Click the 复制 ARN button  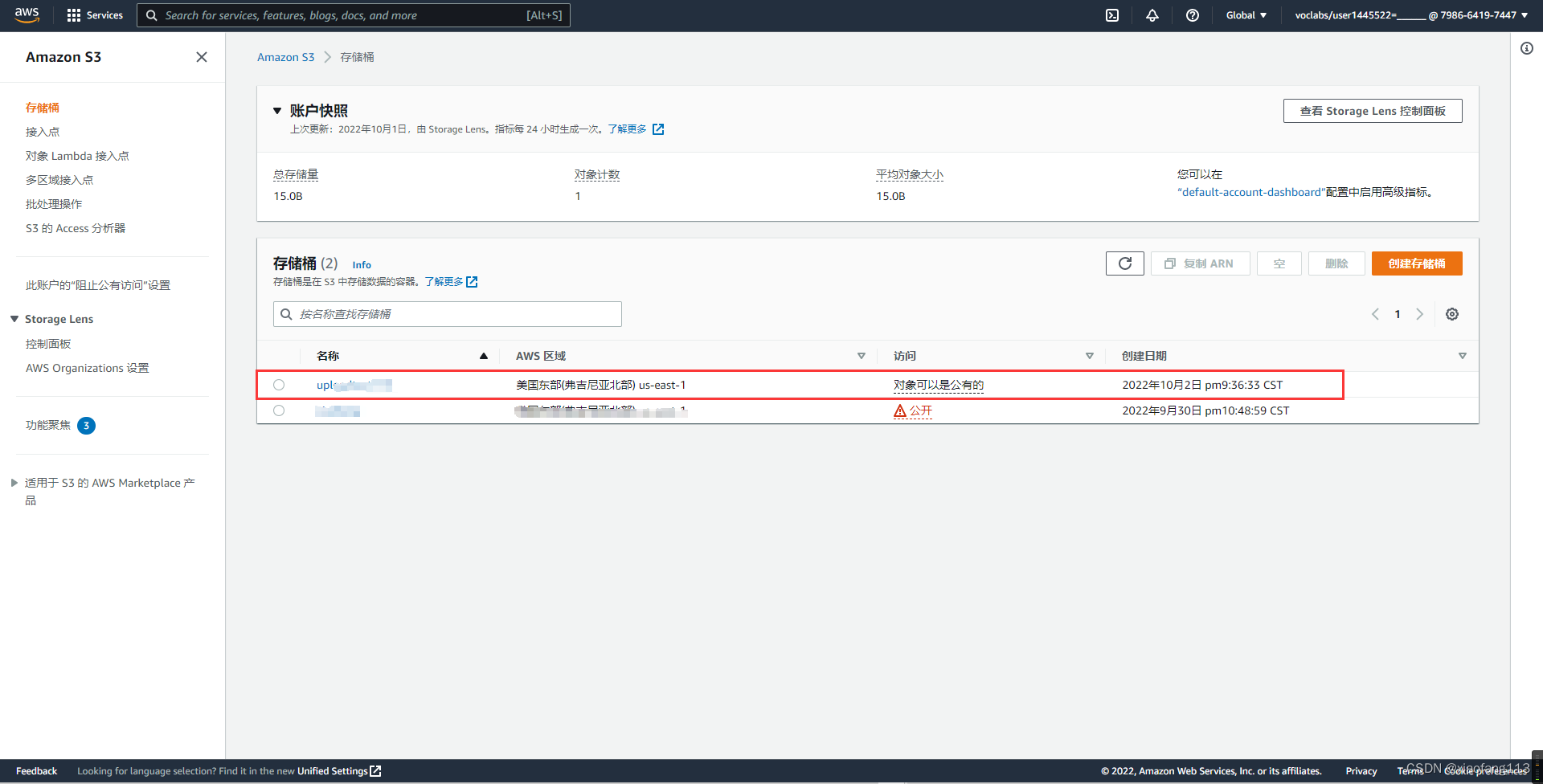tap(1201, 263)
